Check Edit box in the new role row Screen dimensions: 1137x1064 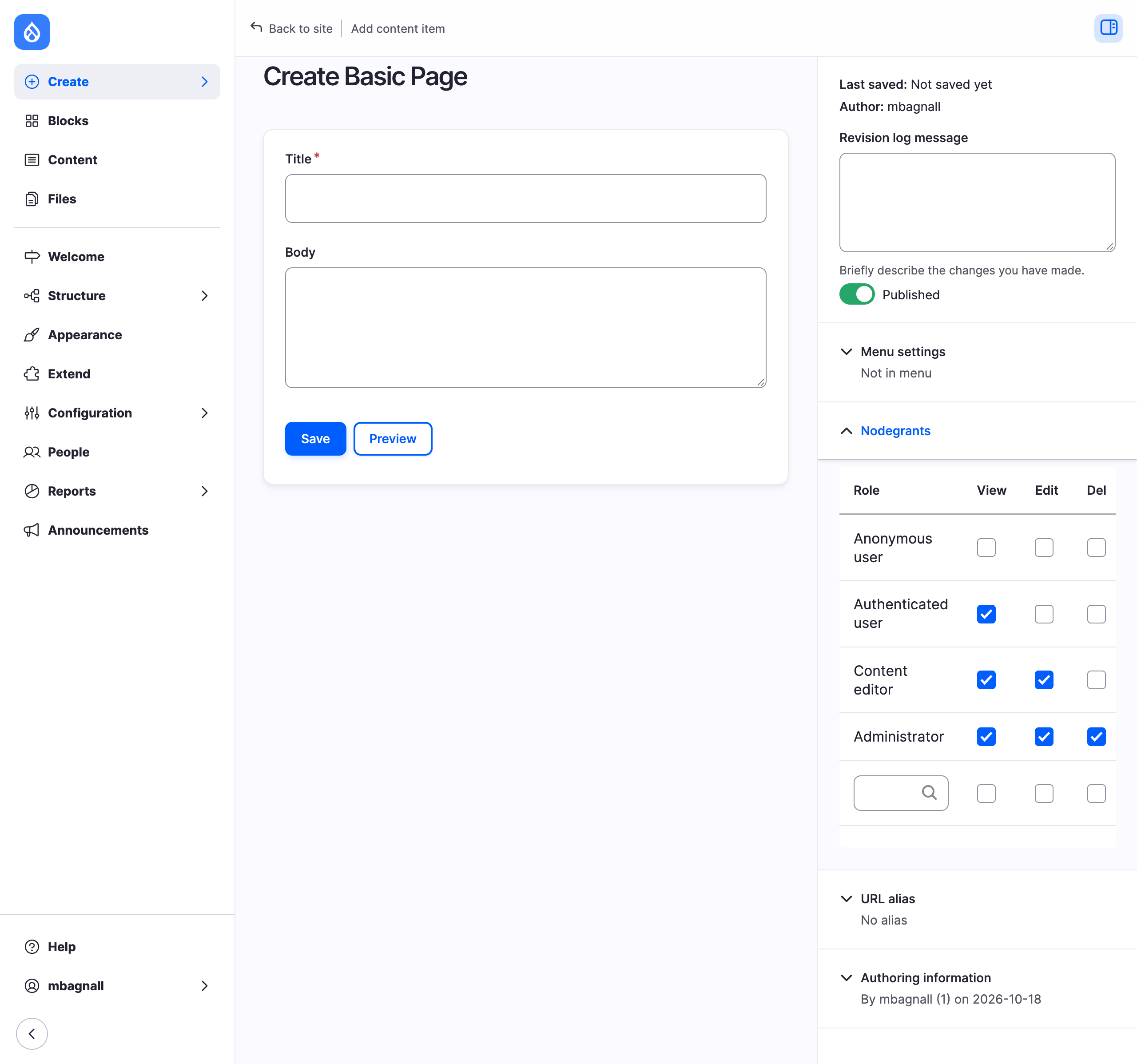pos(1044,794)
